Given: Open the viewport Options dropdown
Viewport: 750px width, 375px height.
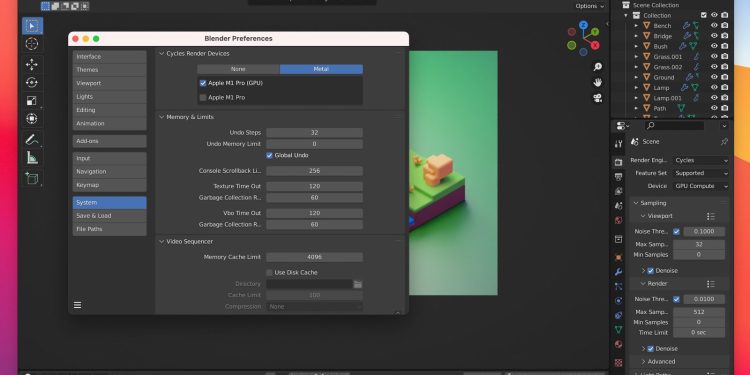Looking at the screenshot, I should pyautogui.click(x=590, y=6).
